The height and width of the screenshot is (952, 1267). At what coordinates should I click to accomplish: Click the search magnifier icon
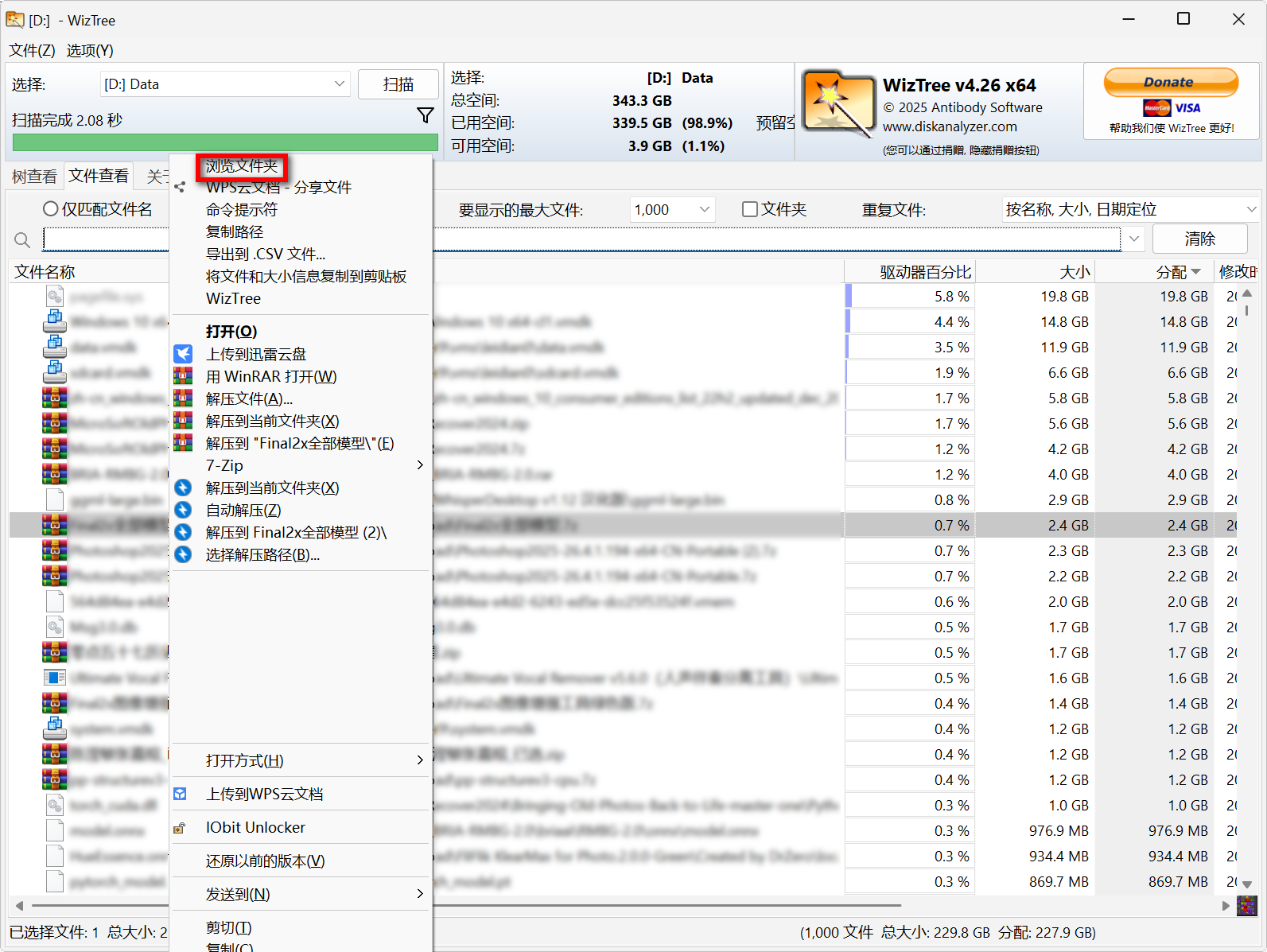coord(22,239)
